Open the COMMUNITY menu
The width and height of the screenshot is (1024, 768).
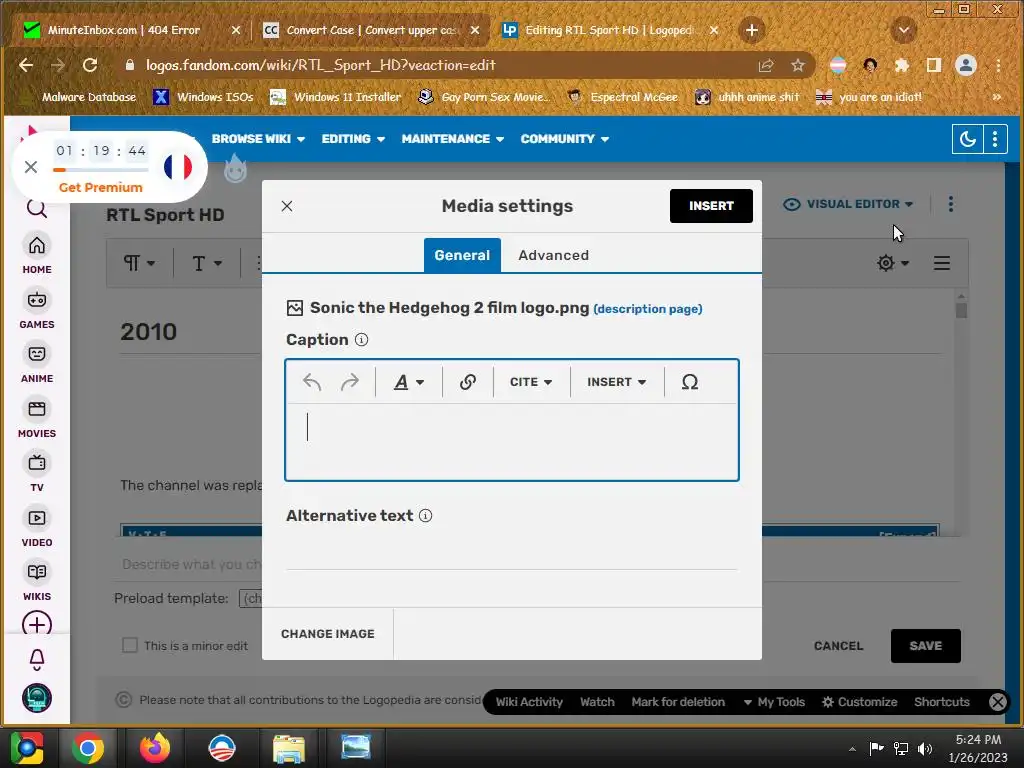(564, 139)
